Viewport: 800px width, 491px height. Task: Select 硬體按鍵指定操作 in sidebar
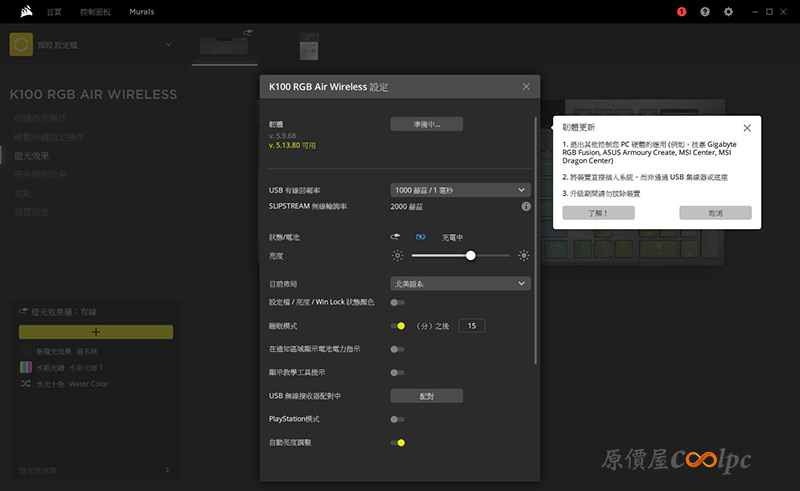coord(49,137)
